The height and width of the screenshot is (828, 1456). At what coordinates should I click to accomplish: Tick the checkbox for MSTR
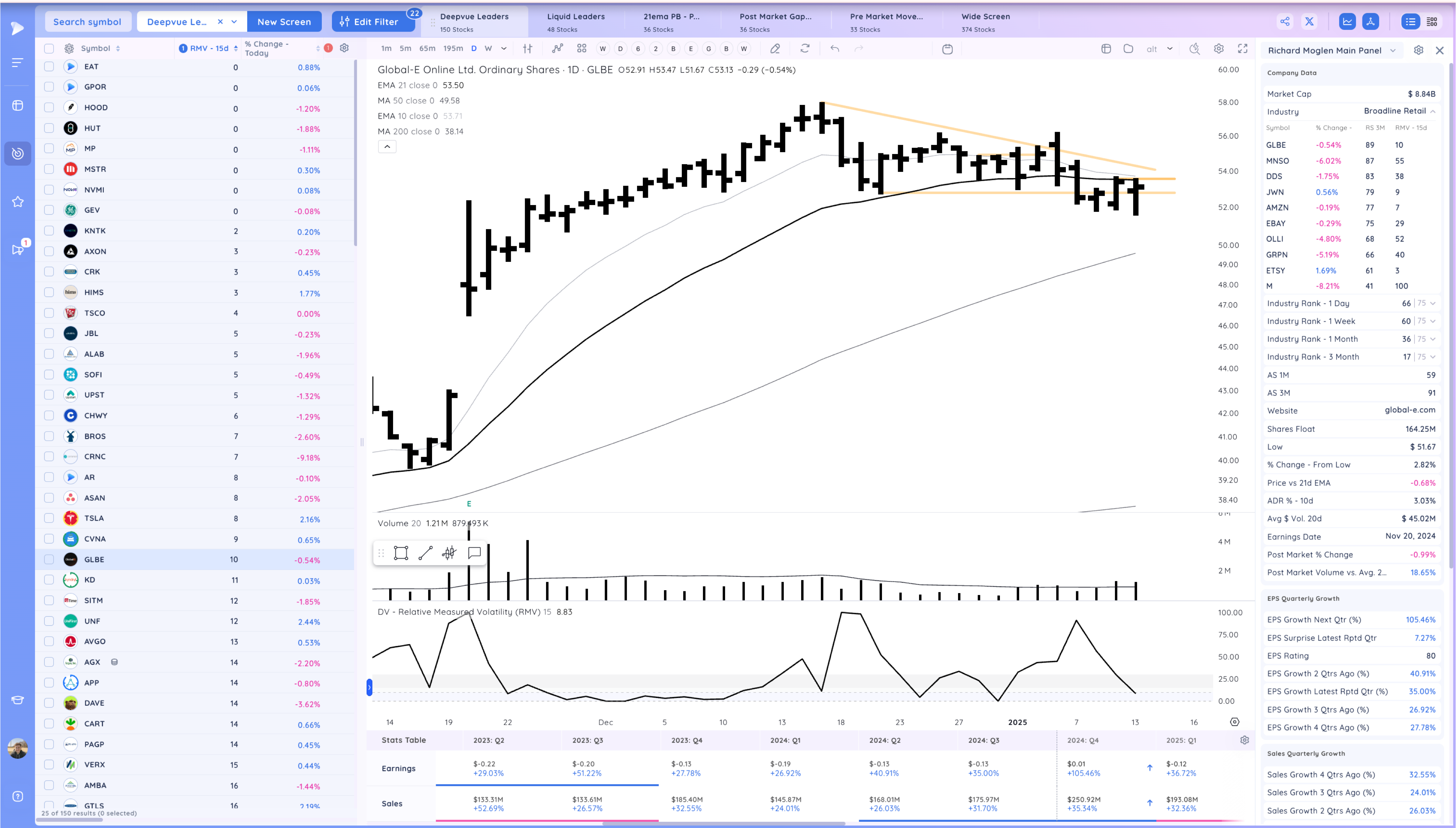[49, 169]
